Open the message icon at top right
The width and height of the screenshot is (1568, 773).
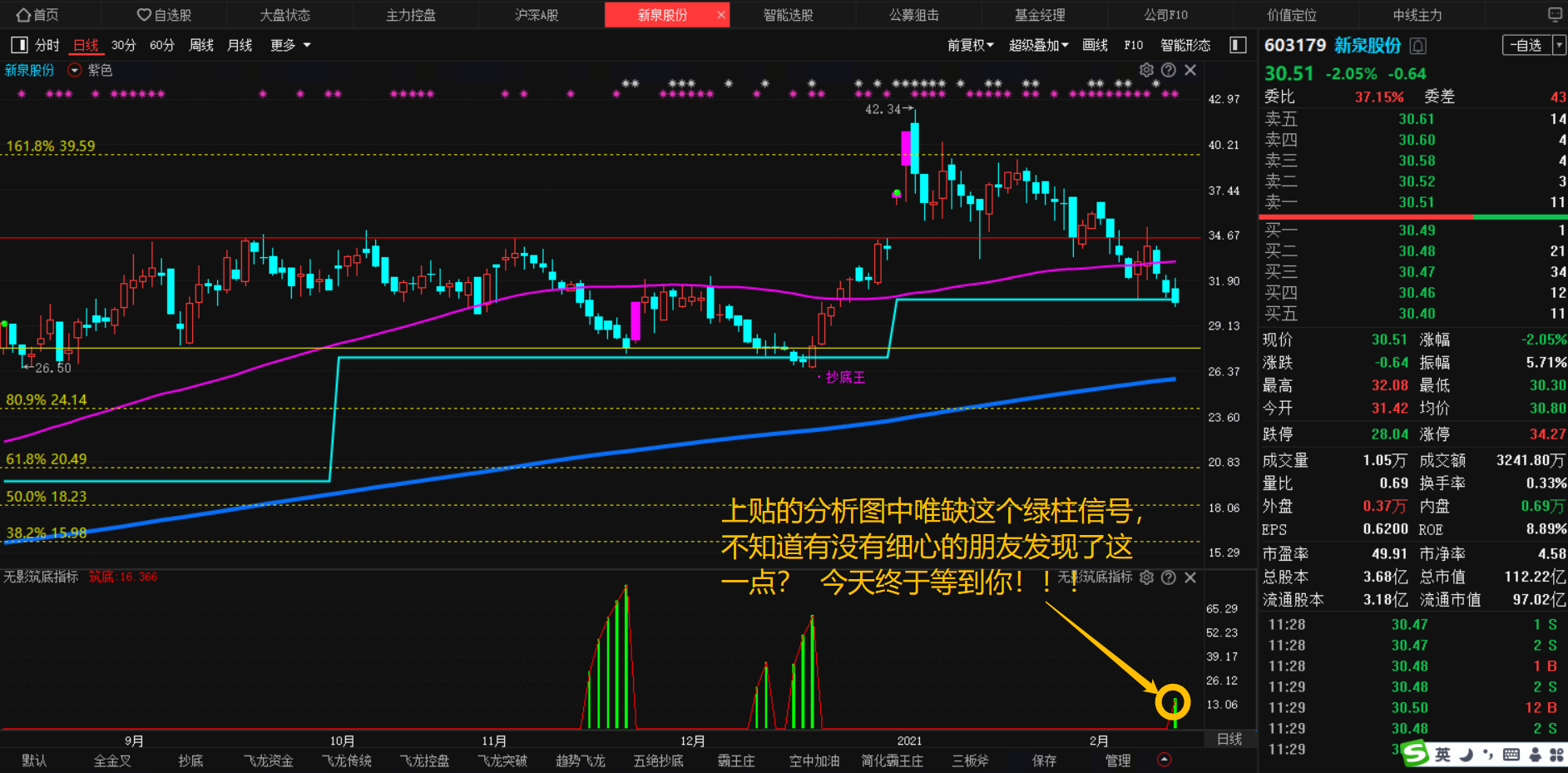tap(1554, 14)
